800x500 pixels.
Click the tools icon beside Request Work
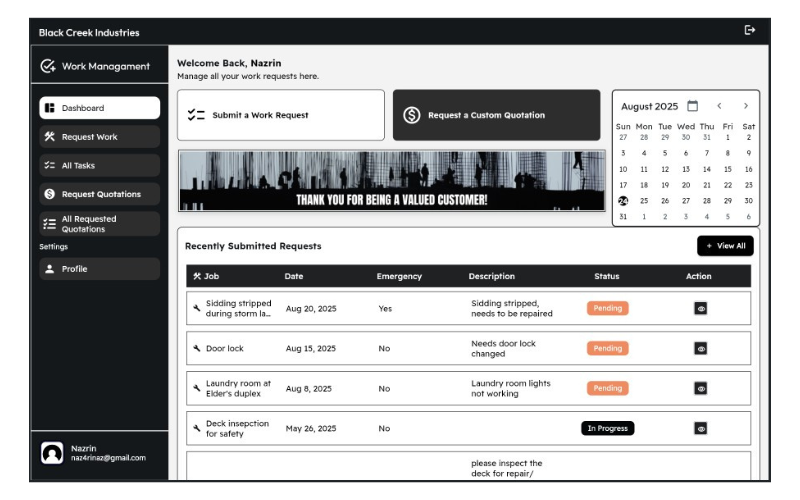pos(49,137)
